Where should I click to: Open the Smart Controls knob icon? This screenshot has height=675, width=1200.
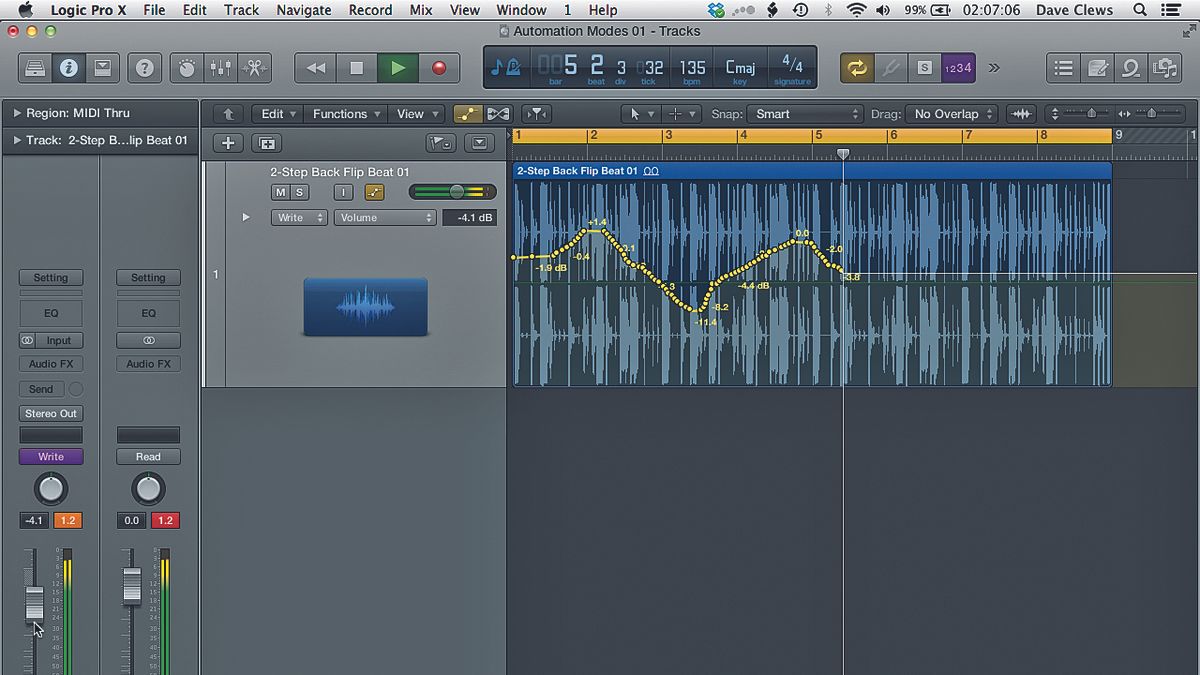186,67
